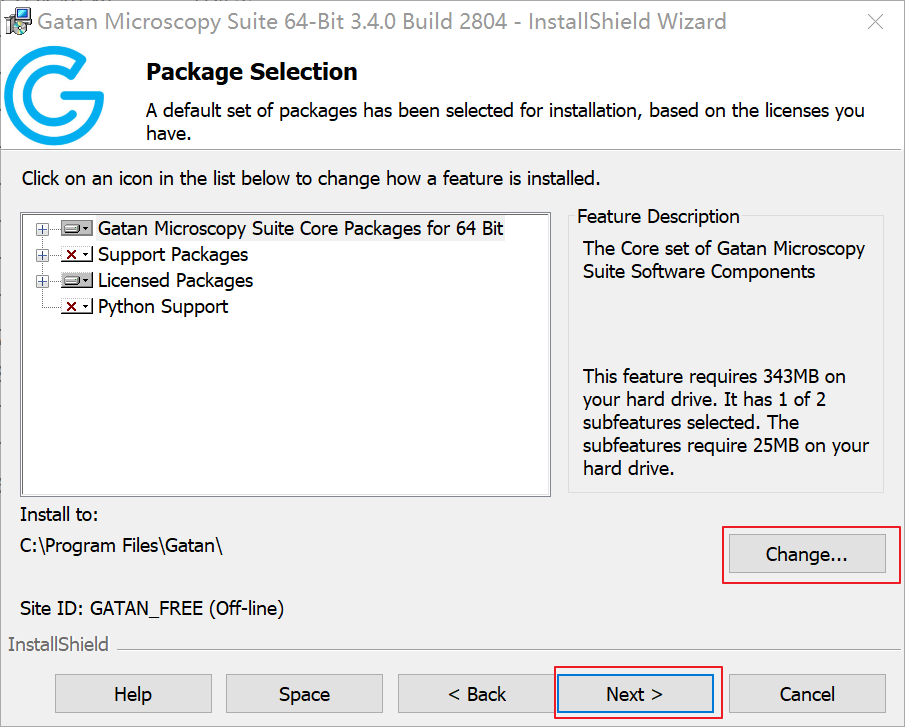The image size is (905, 727).
Task: Click the Gatan blue G logo
Action: 54,95
